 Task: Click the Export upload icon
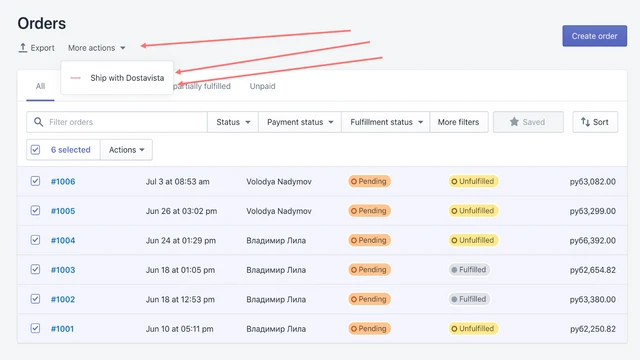tap(23, 48)
